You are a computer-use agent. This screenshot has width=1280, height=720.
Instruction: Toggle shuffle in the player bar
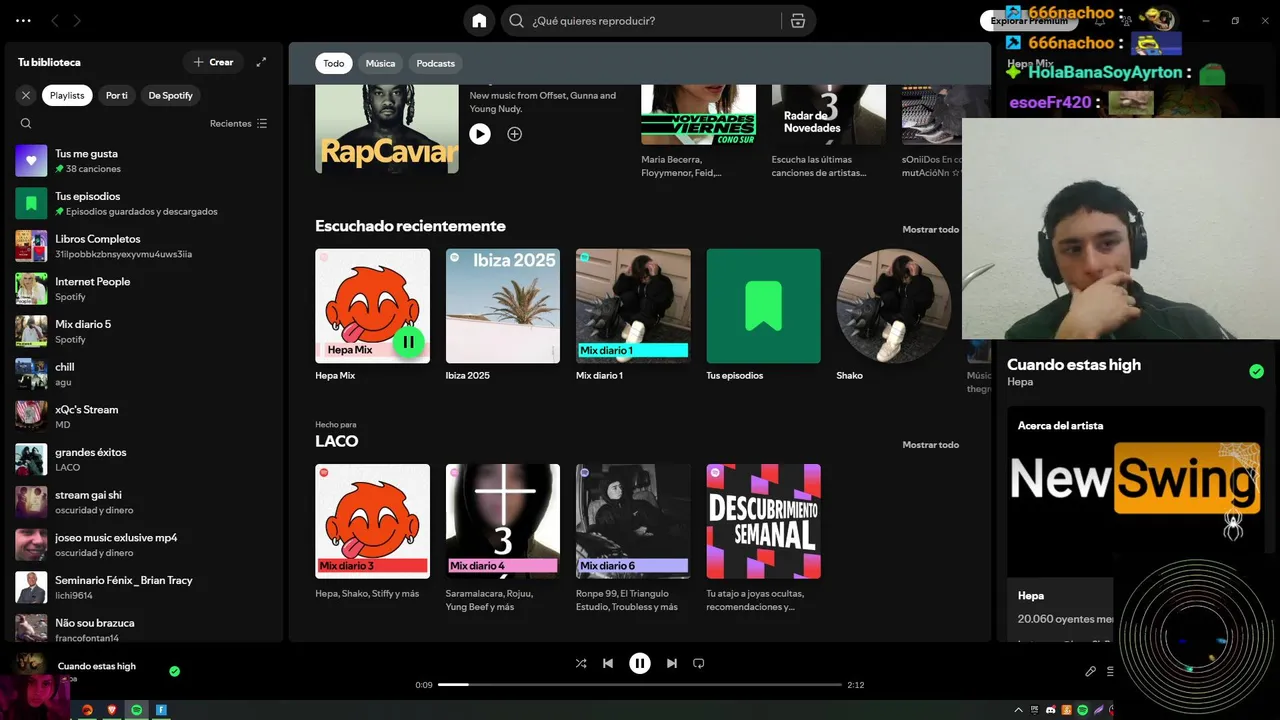[x=581, y=663]
